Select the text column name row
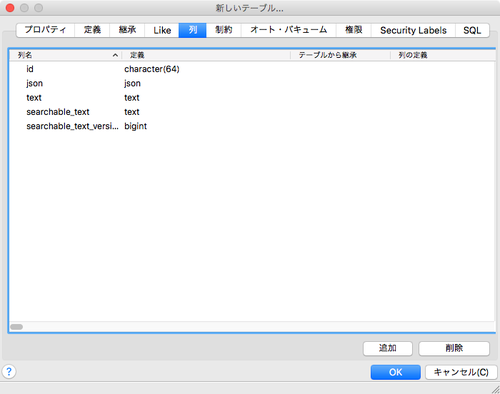500x394 pixels. coord(252,98)
